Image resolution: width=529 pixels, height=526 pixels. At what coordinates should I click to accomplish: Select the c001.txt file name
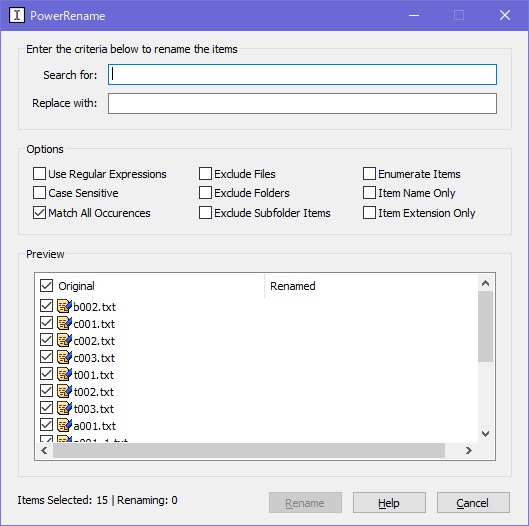[94, 324]
